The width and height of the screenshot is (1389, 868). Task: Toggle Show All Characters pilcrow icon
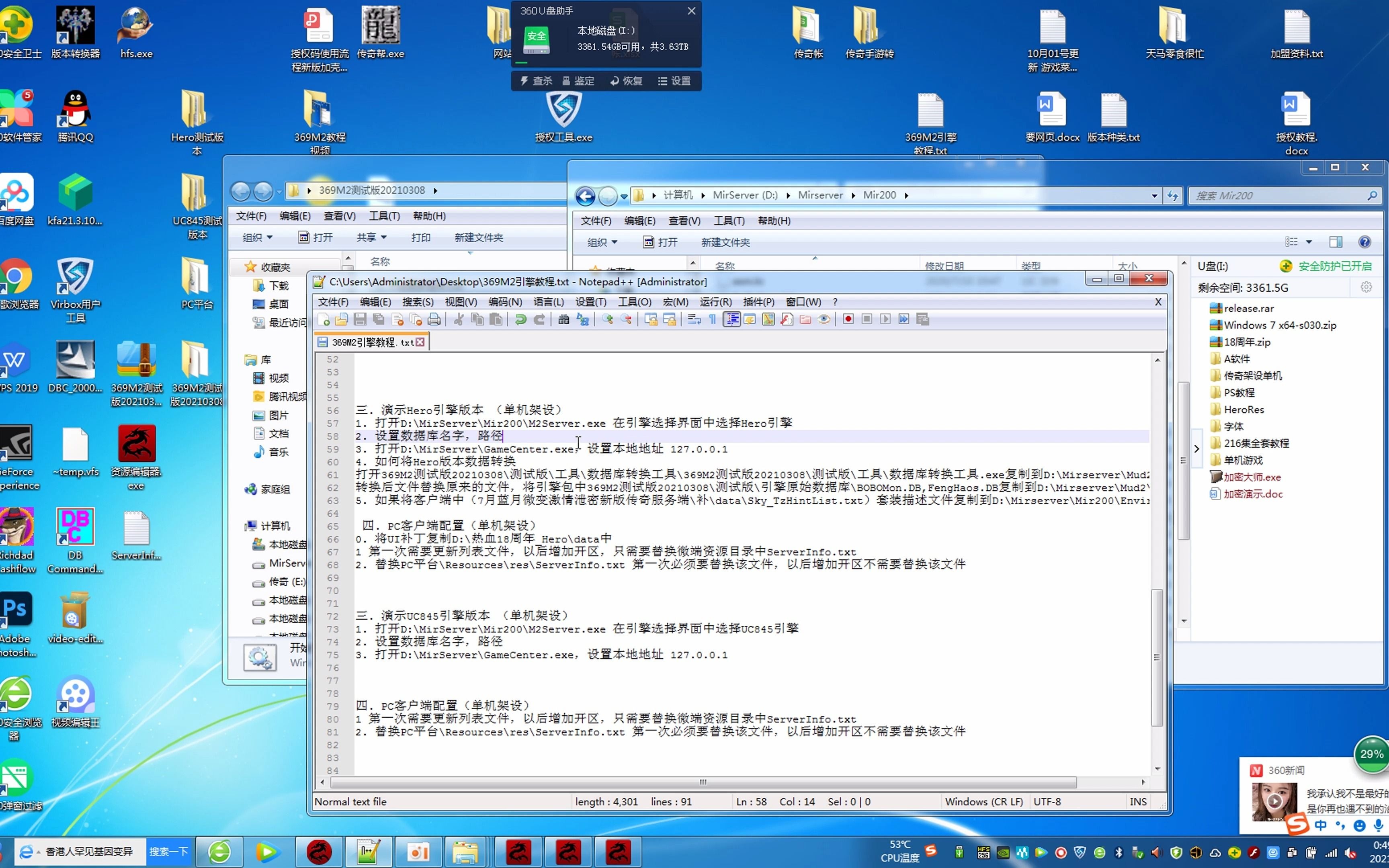pos(713,319)
